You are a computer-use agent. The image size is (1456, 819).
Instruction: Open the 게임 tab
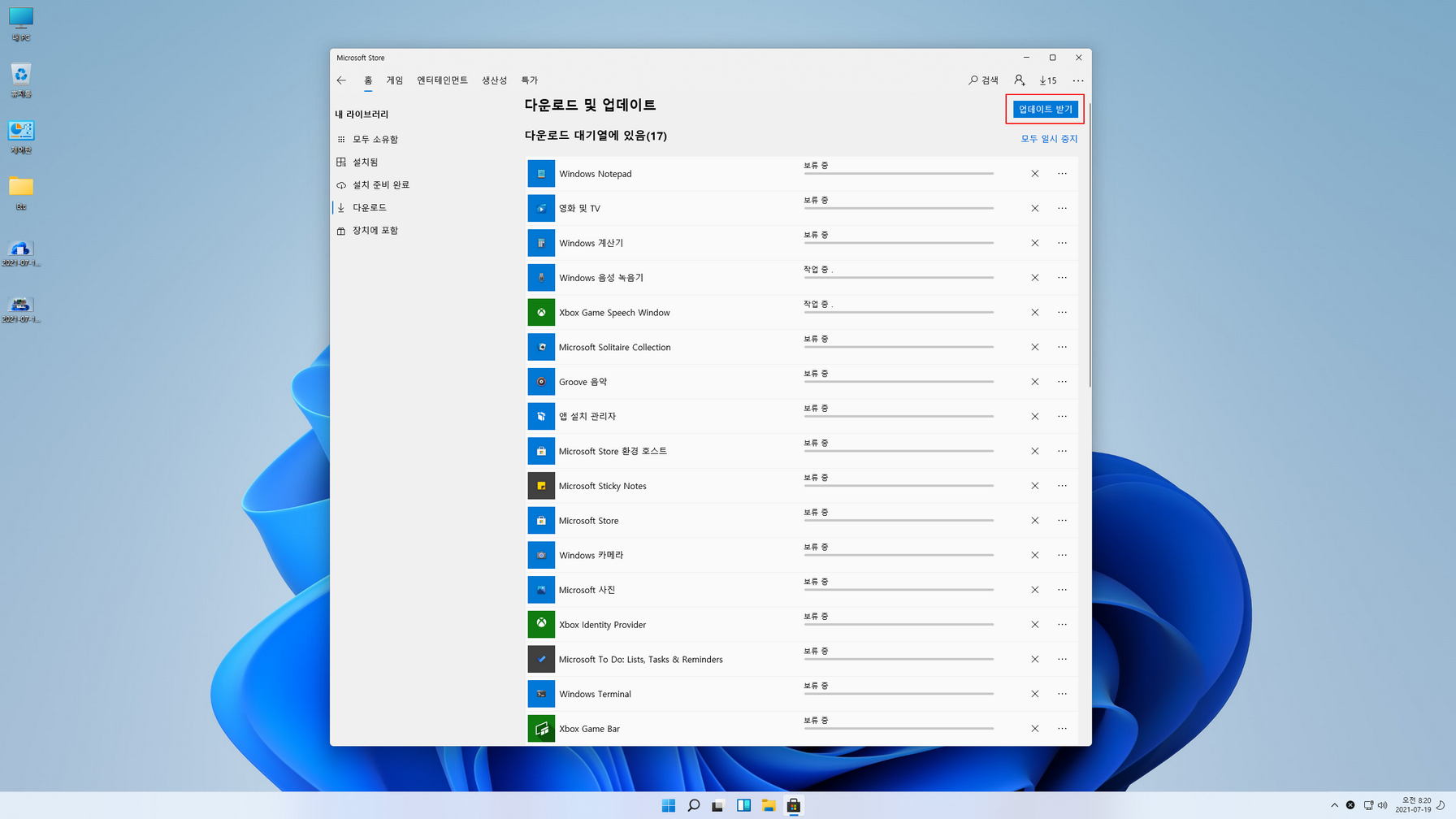(x=395, y=80)
